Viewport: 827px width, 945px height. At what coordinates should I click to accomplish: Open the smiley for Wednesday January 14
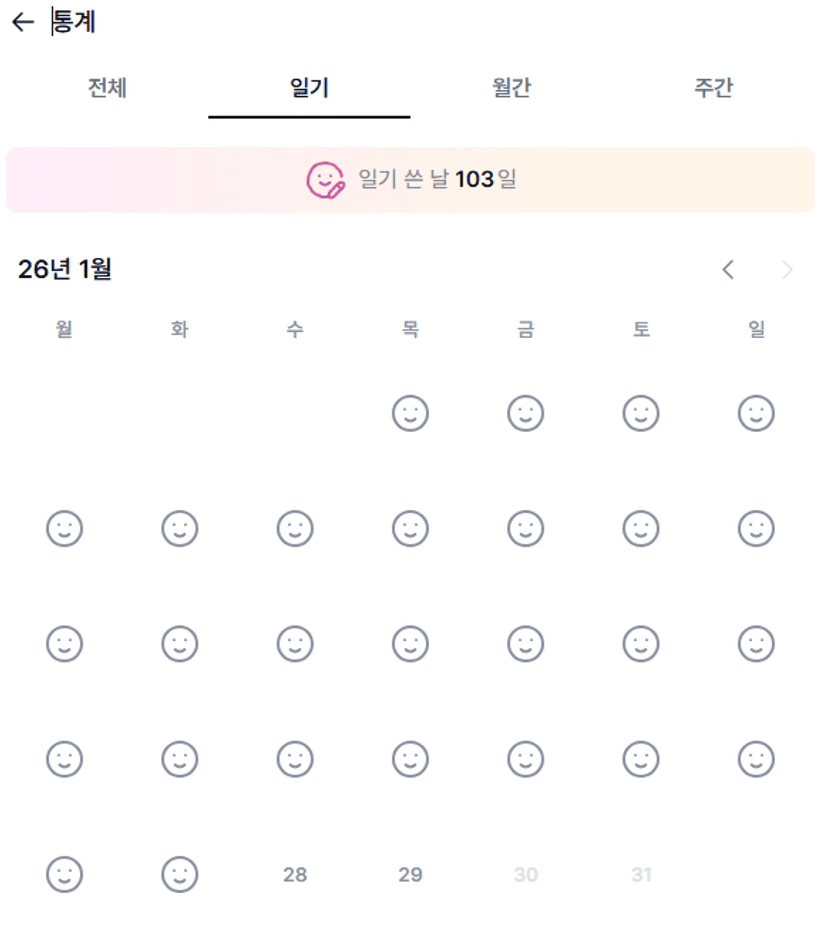295,644
